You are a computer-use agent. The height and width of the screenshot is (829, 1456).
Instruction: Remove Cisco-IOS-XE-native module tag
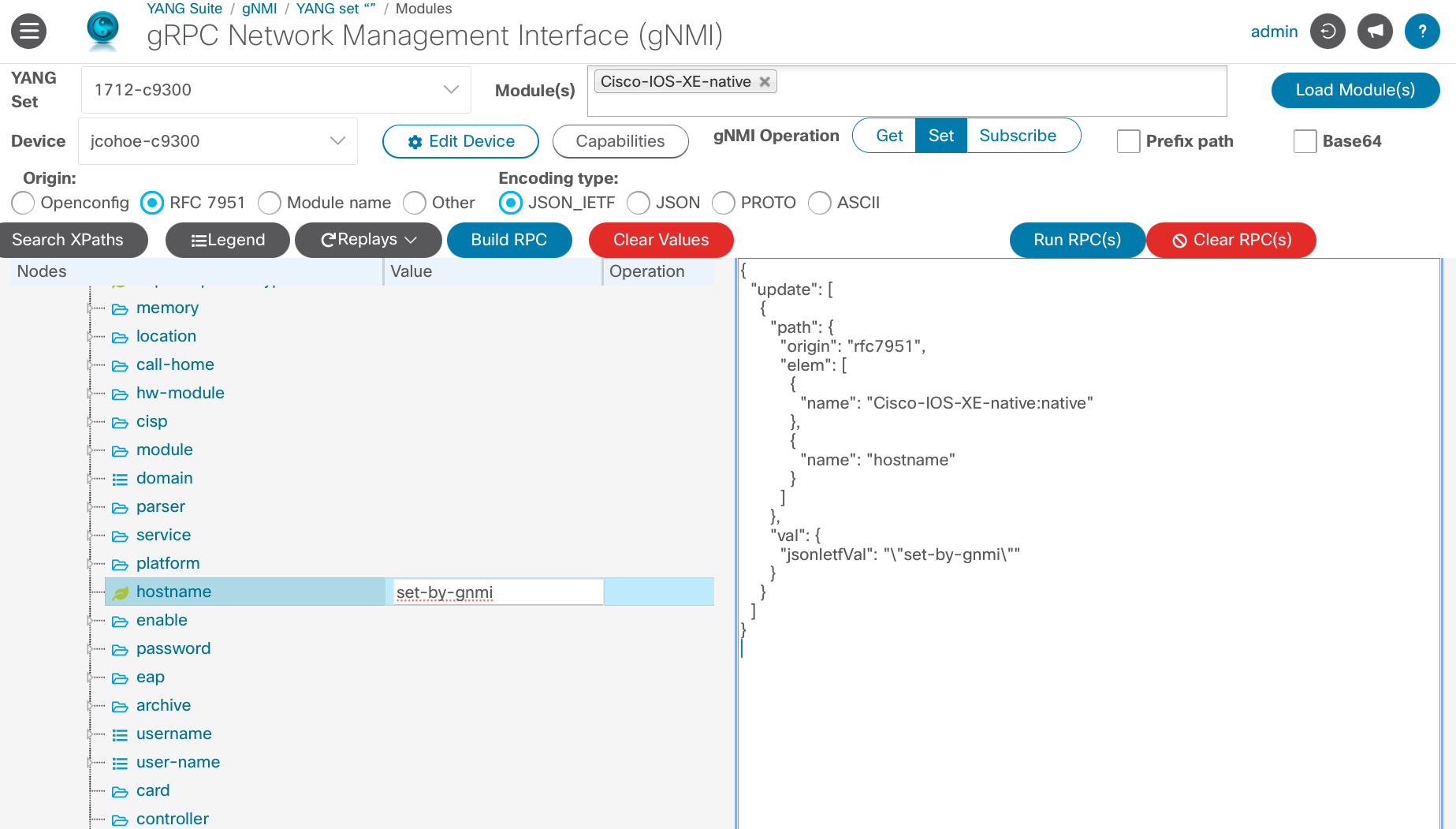[x=765, y=81]
